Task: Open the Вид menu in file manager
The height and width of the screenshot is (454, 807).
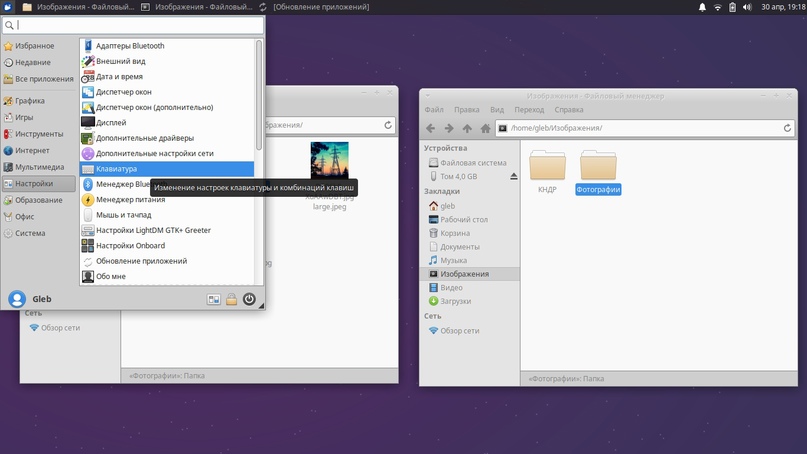Action: (x=497, y=110)
